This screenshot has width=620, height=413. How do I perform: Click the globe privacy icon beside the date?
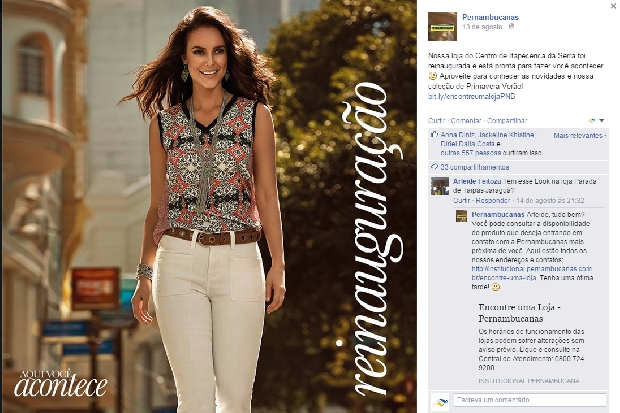(511, 27)
